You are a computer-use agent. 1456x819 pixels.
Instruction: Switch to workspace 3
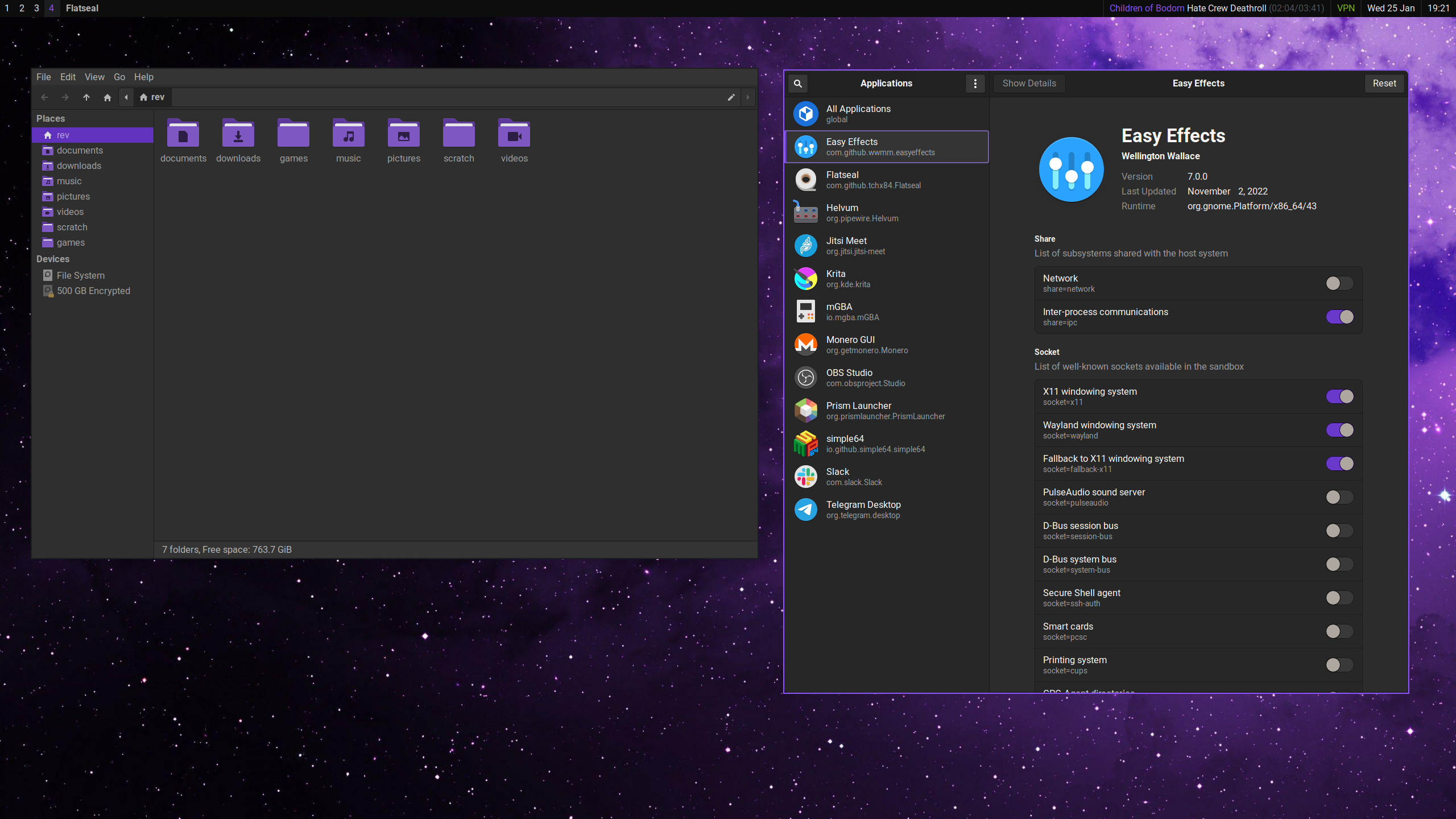coord(36,8)
